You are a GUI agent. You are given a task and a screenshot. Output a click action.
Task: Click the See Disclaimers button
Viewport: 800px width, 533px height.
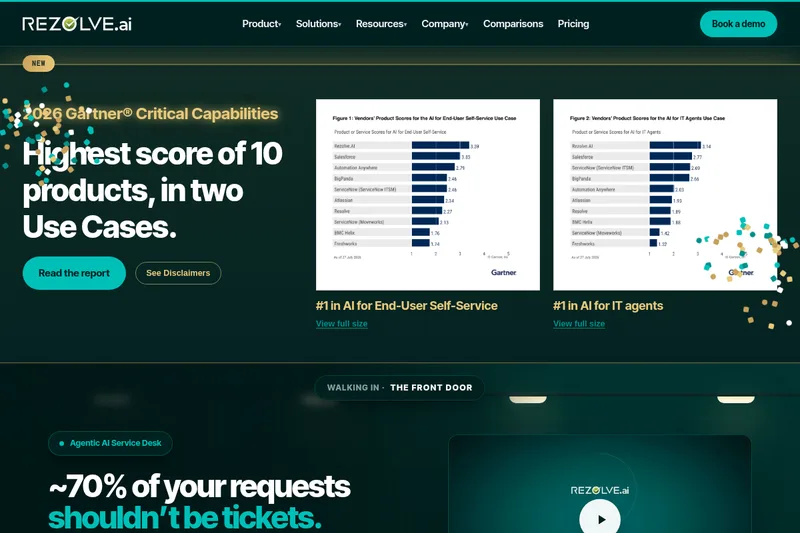click(x=178, y=273)
